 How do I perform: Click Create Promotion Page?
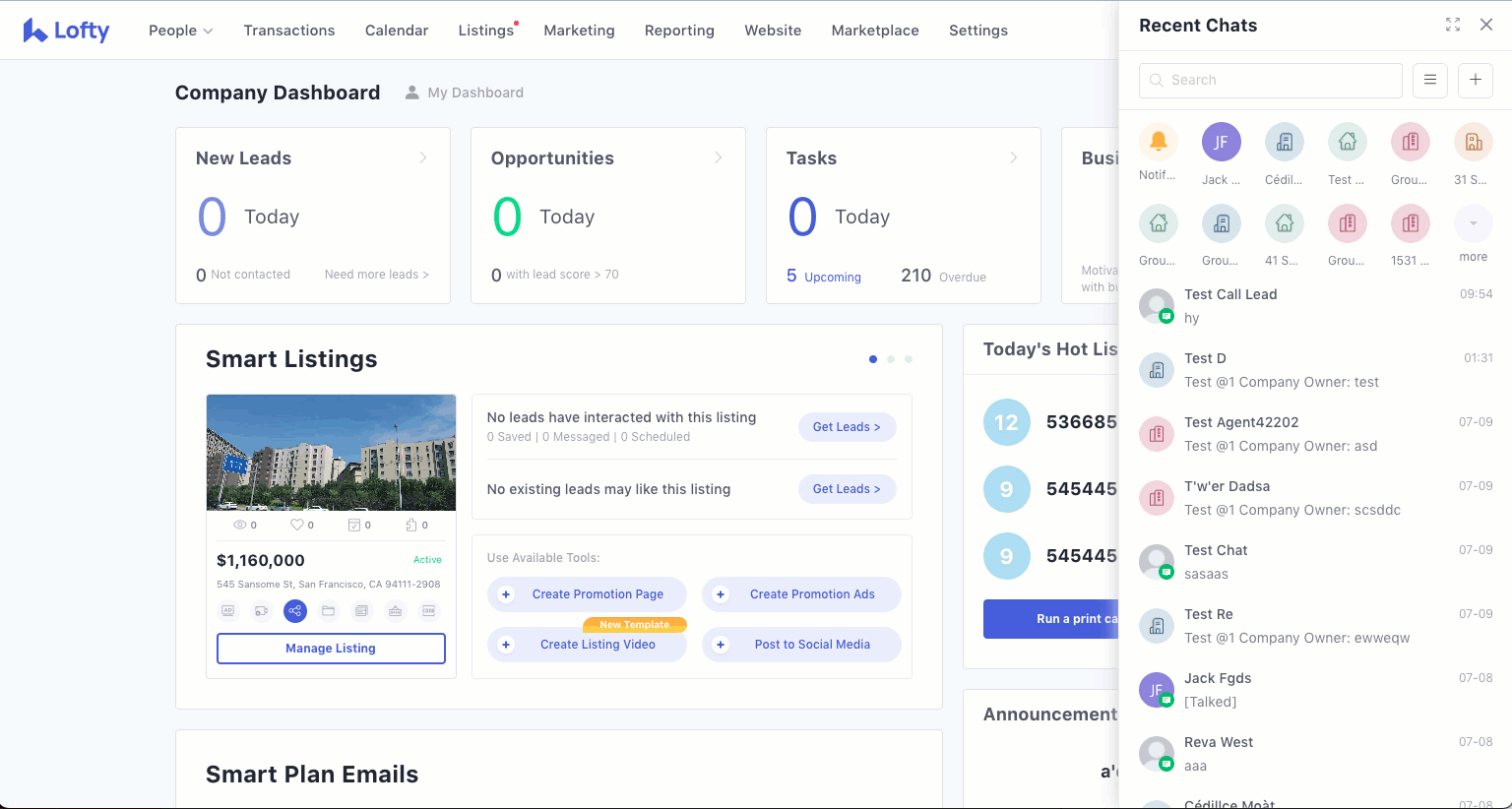[x=587, y=594]
